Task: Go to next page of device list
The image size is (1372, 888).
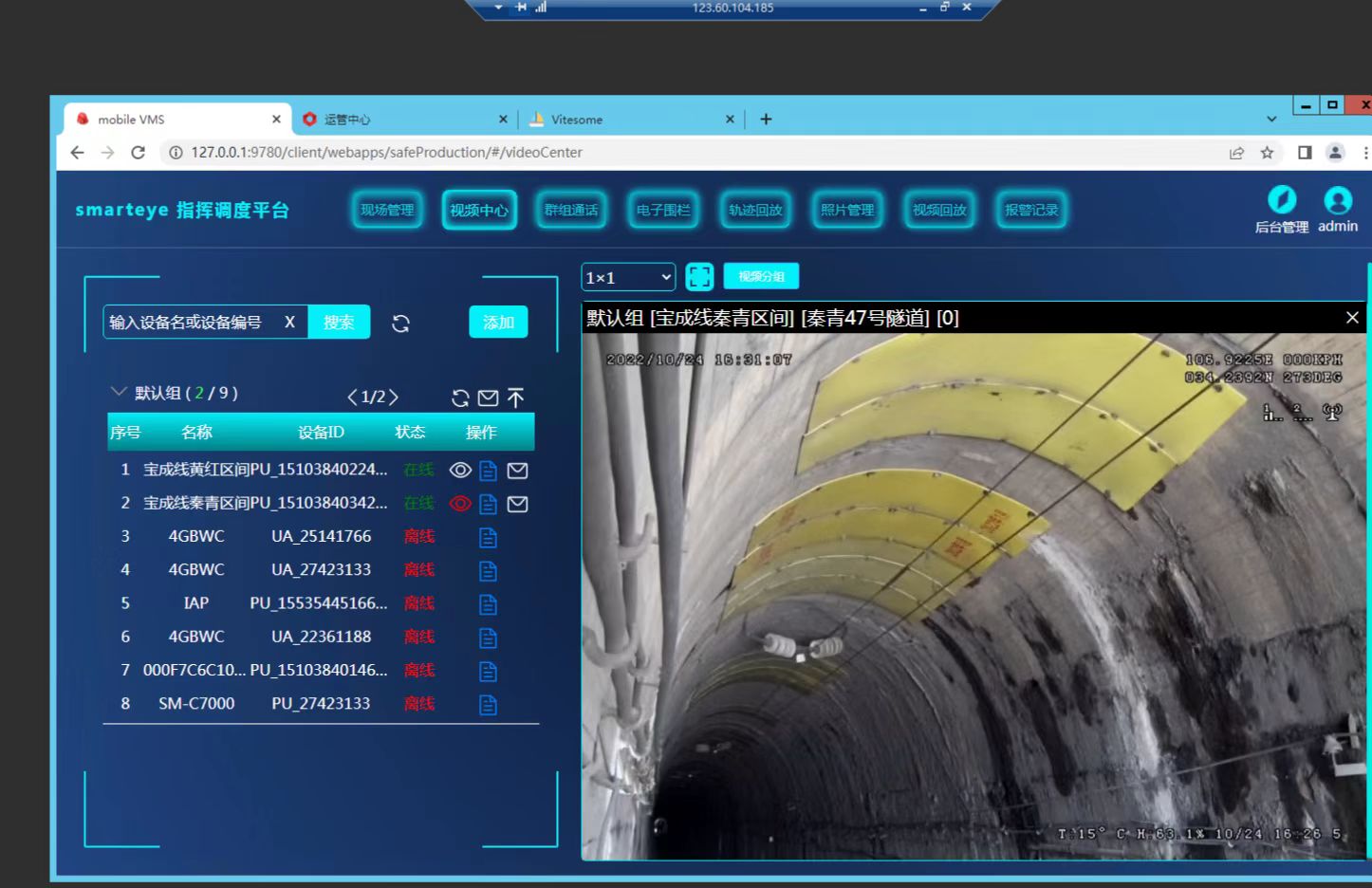Action: (394, 397)
